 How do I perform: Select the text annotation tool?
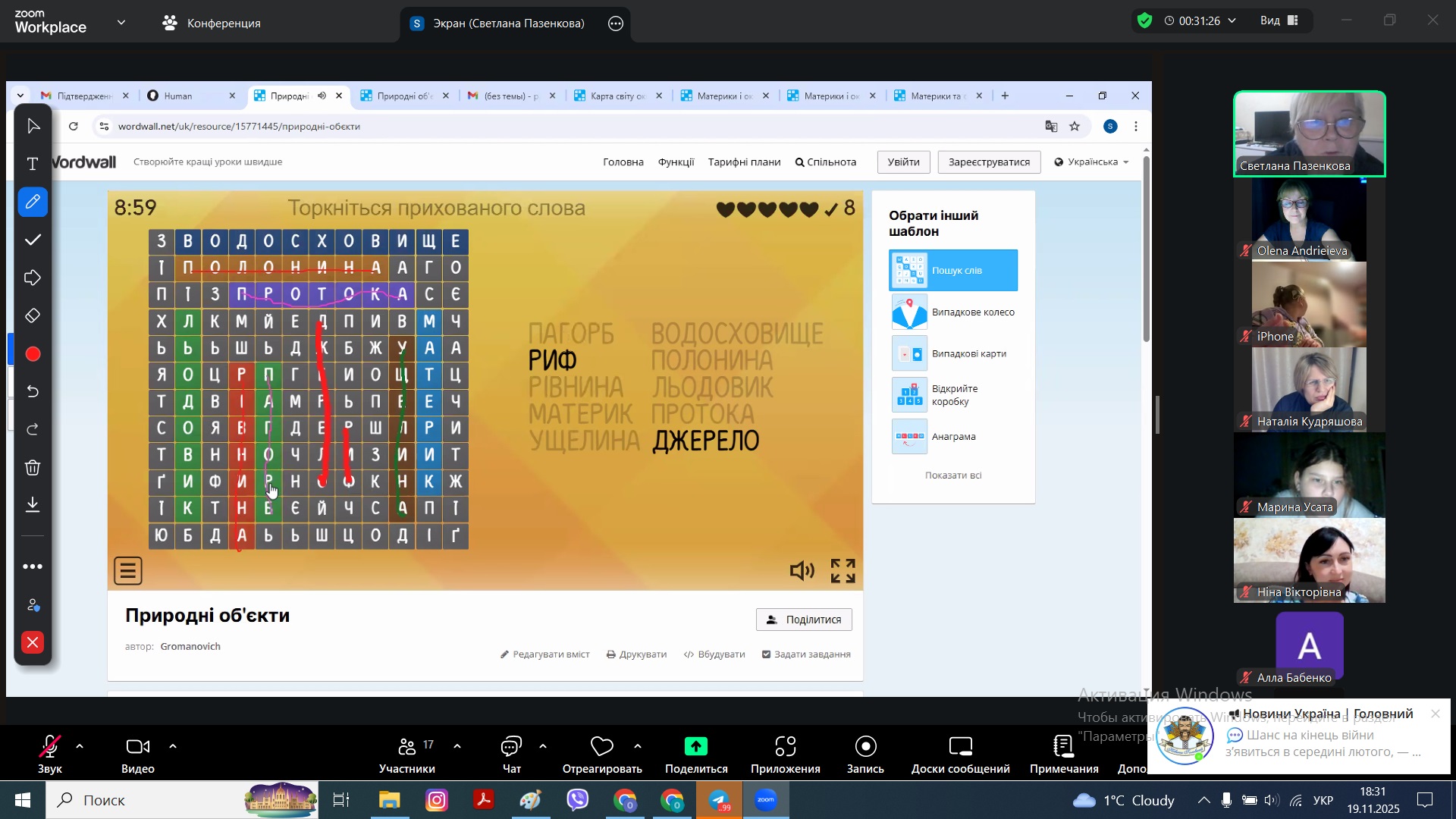[33, 164]
